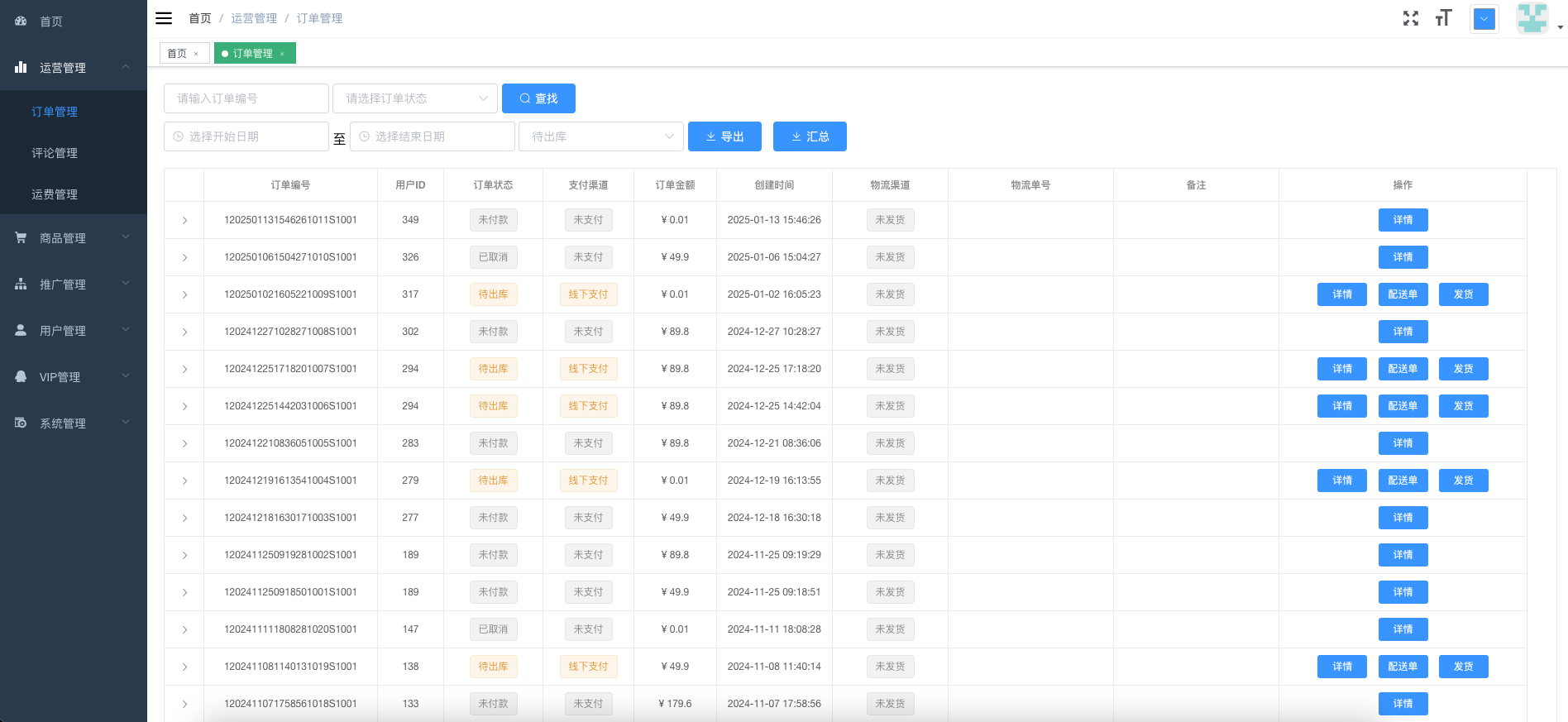
Task: Click the calendar icon in end date field
Action: [364, 136]
